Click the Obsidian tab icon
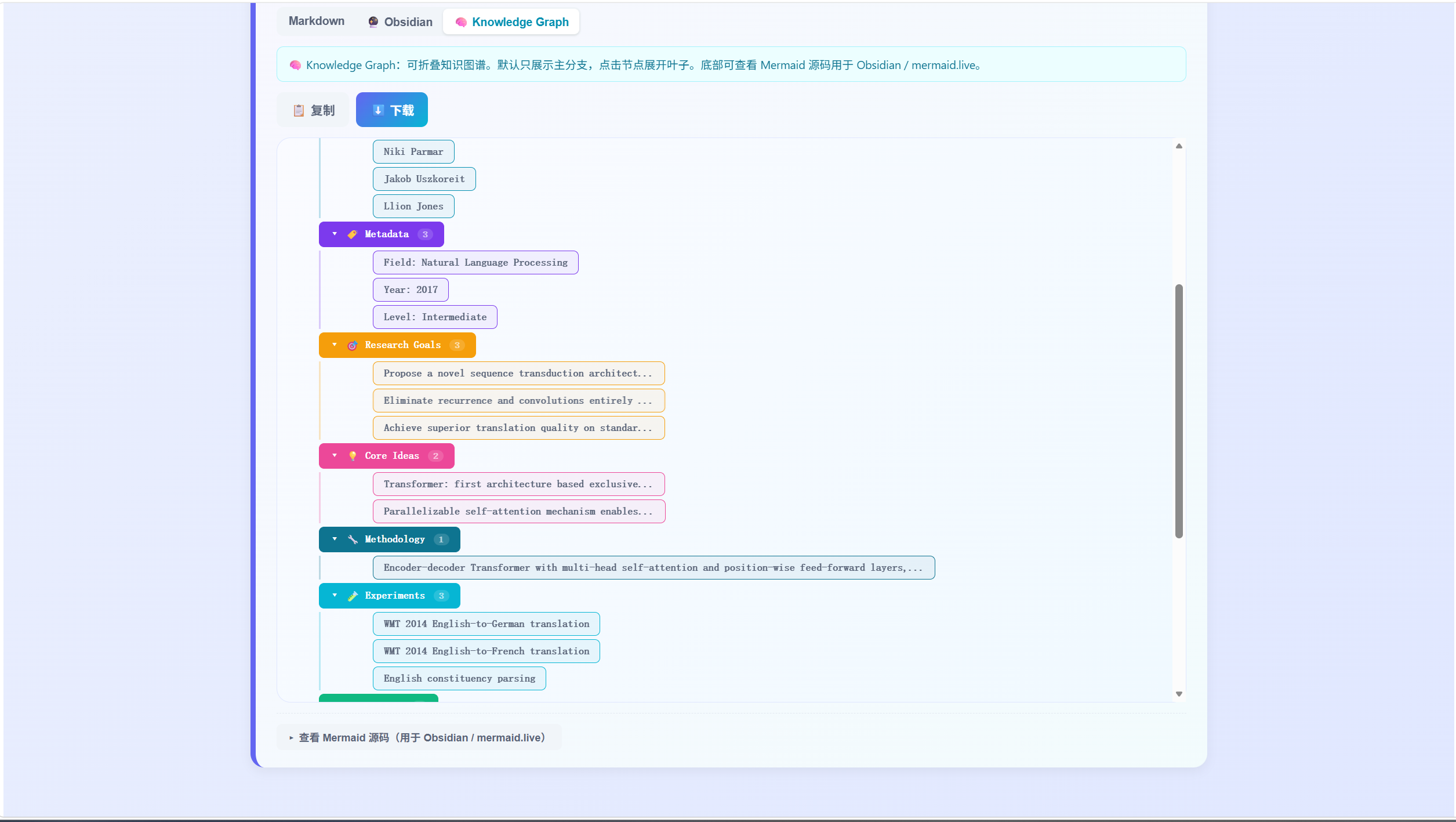The height and width of the screenshot is (822, 1456). (373, 22)
